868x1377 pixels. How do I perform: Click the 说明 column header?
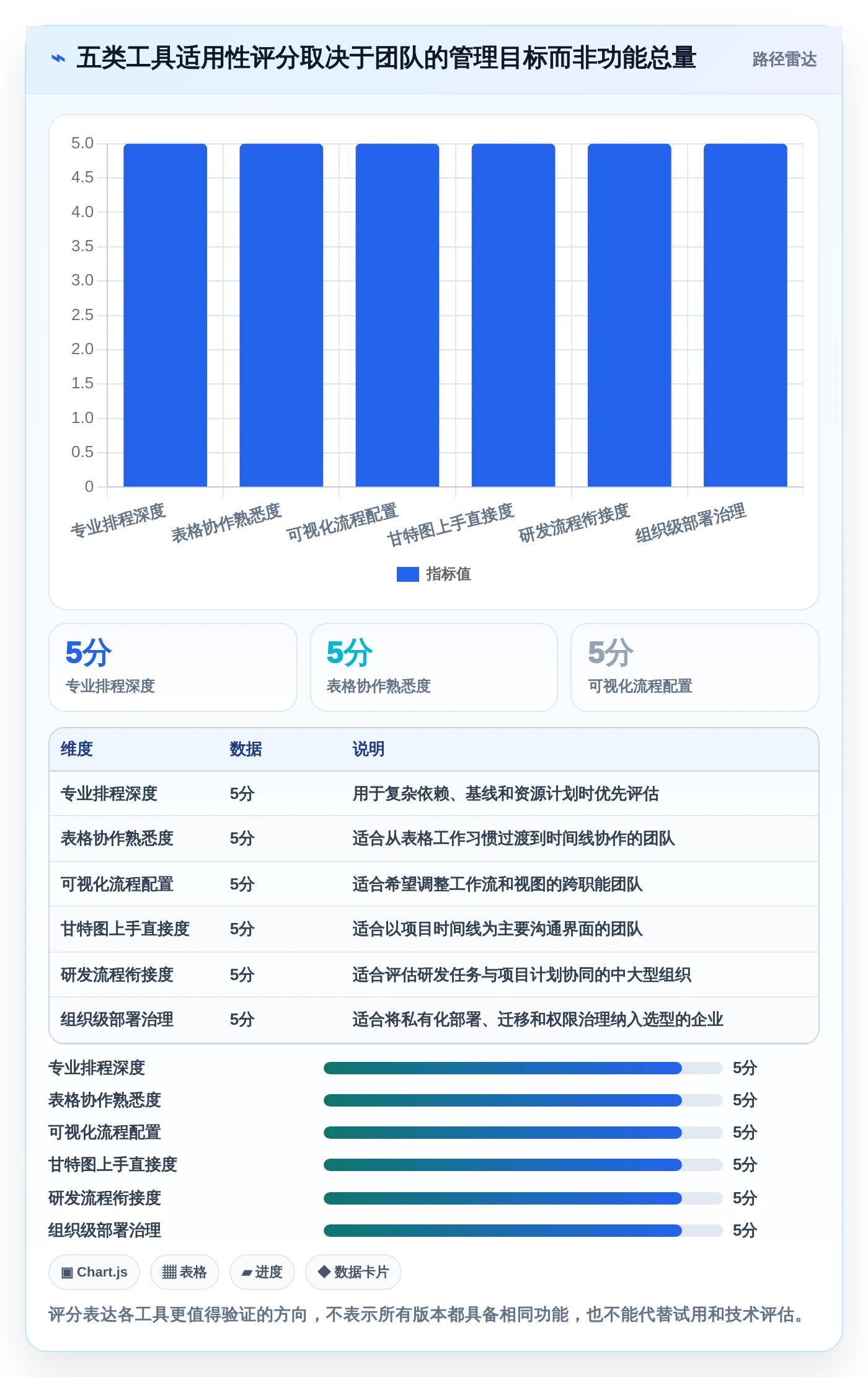click(368, 749)
